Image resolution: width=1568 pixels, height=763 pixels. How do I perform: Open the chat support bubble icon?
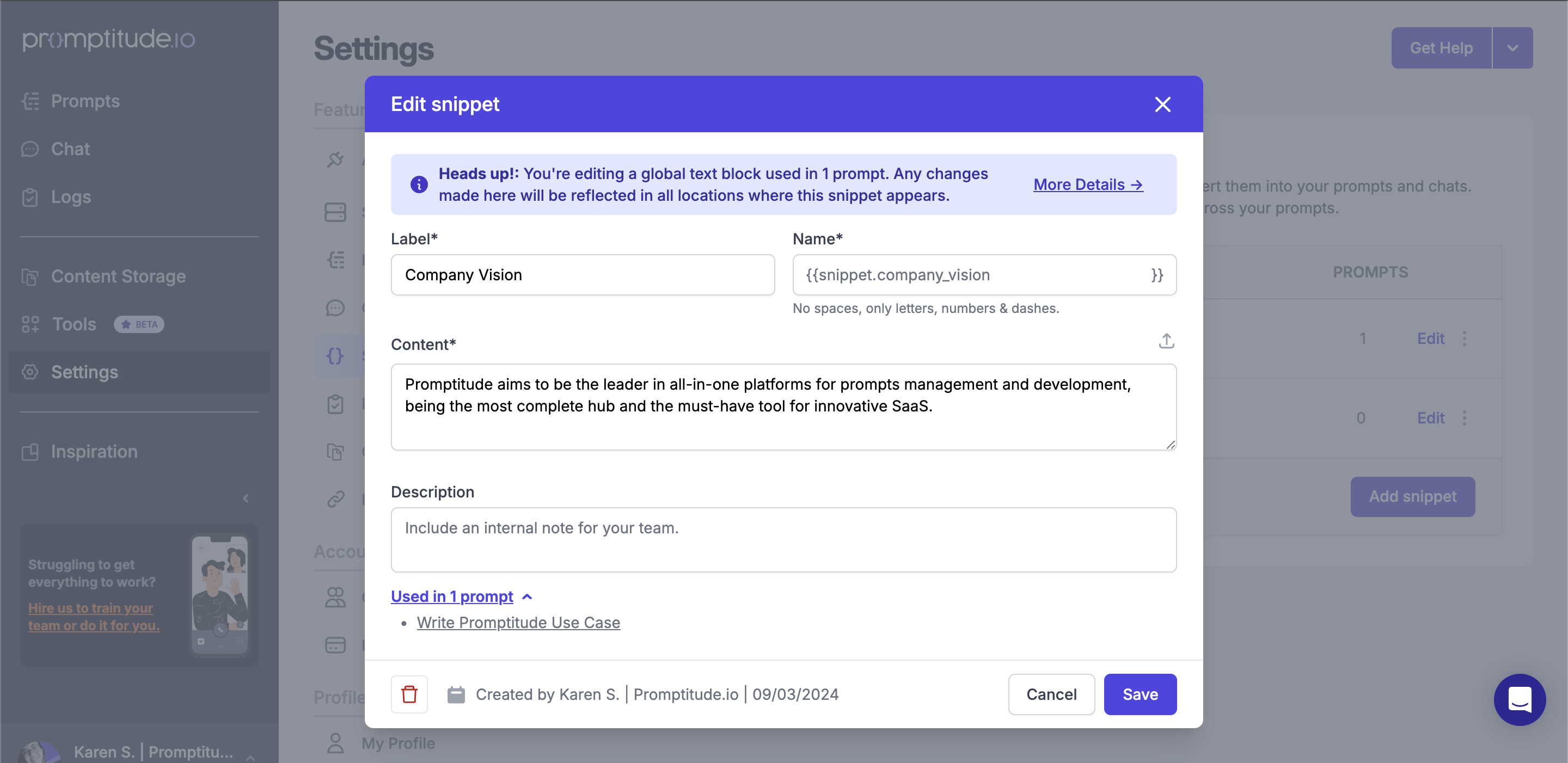coord(1520,699)
